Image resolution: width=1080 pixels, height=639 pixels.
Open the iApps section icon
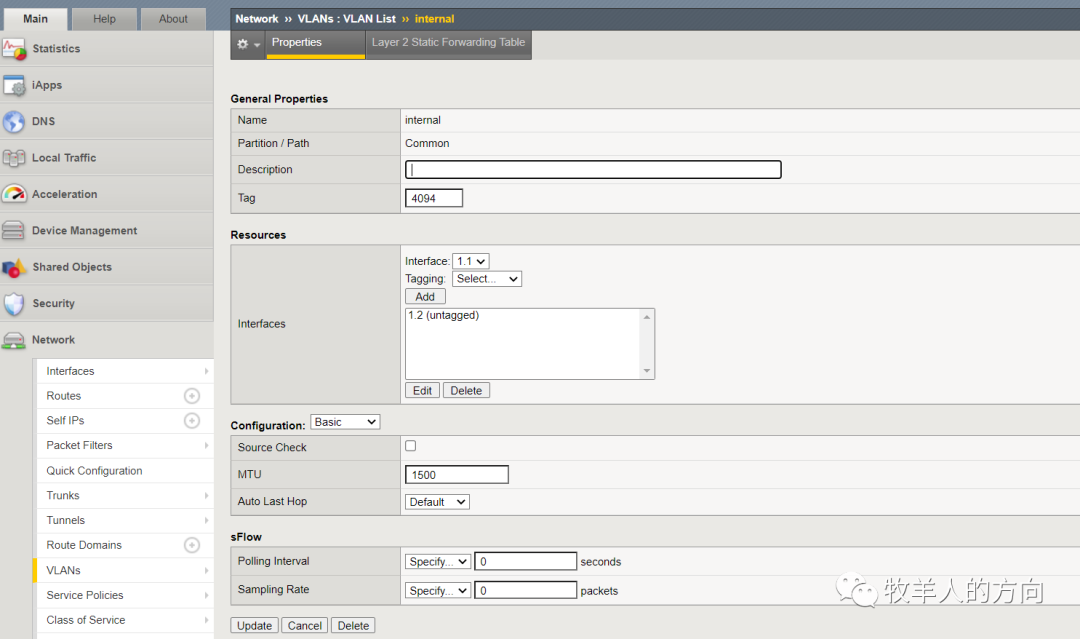tap(14, 86)
